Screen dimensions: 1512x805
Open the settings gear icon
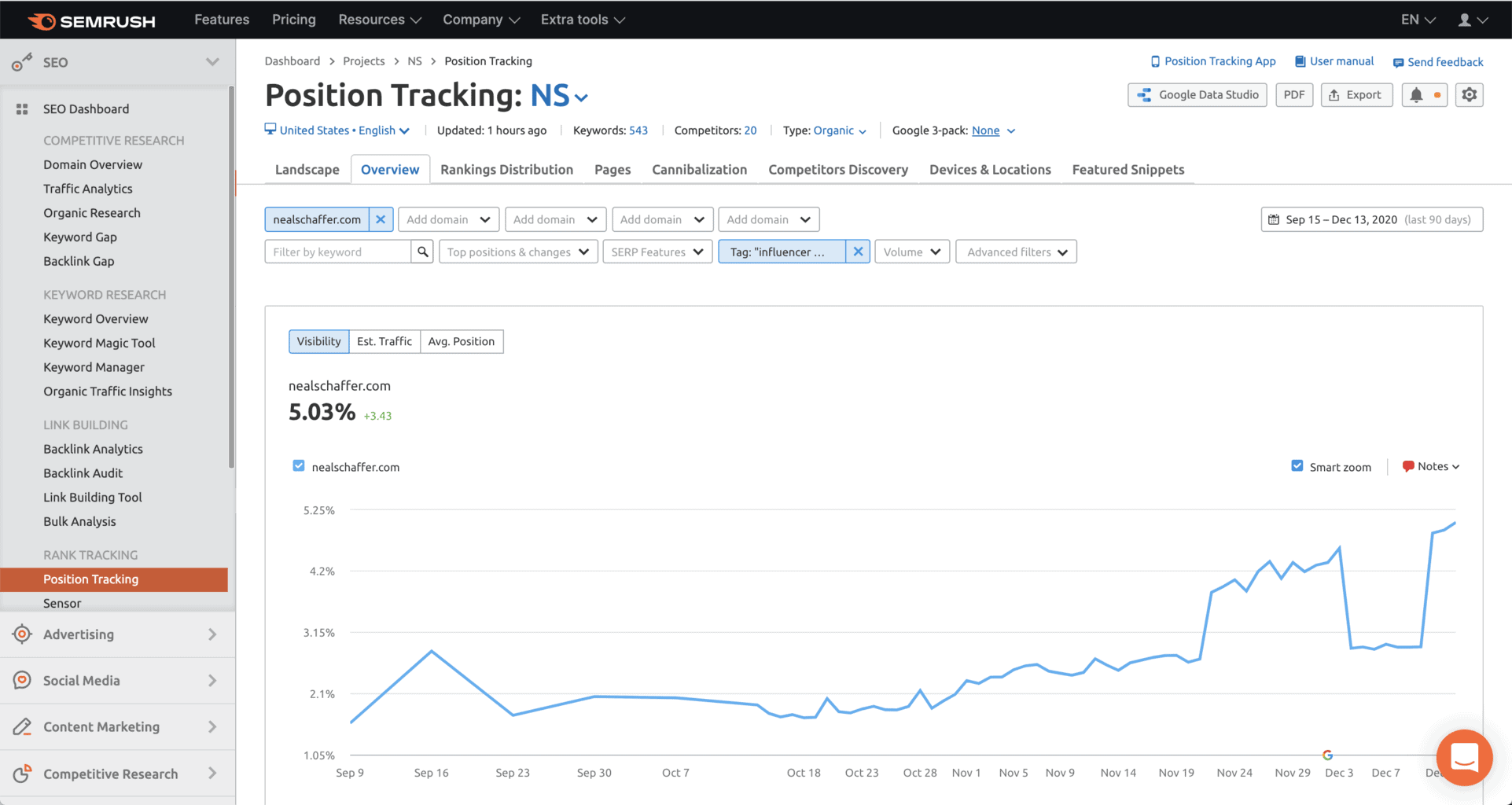click(x=1469, y=95)
